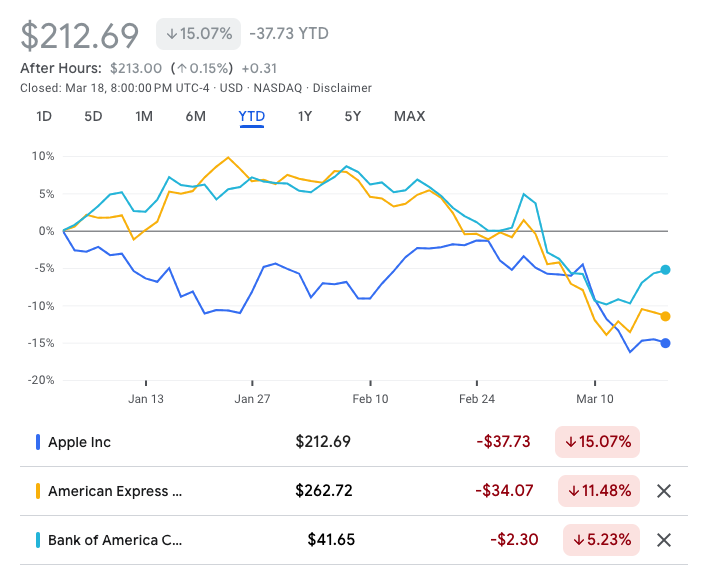
Task: Show the MAX time range
Action: (409, 116)
